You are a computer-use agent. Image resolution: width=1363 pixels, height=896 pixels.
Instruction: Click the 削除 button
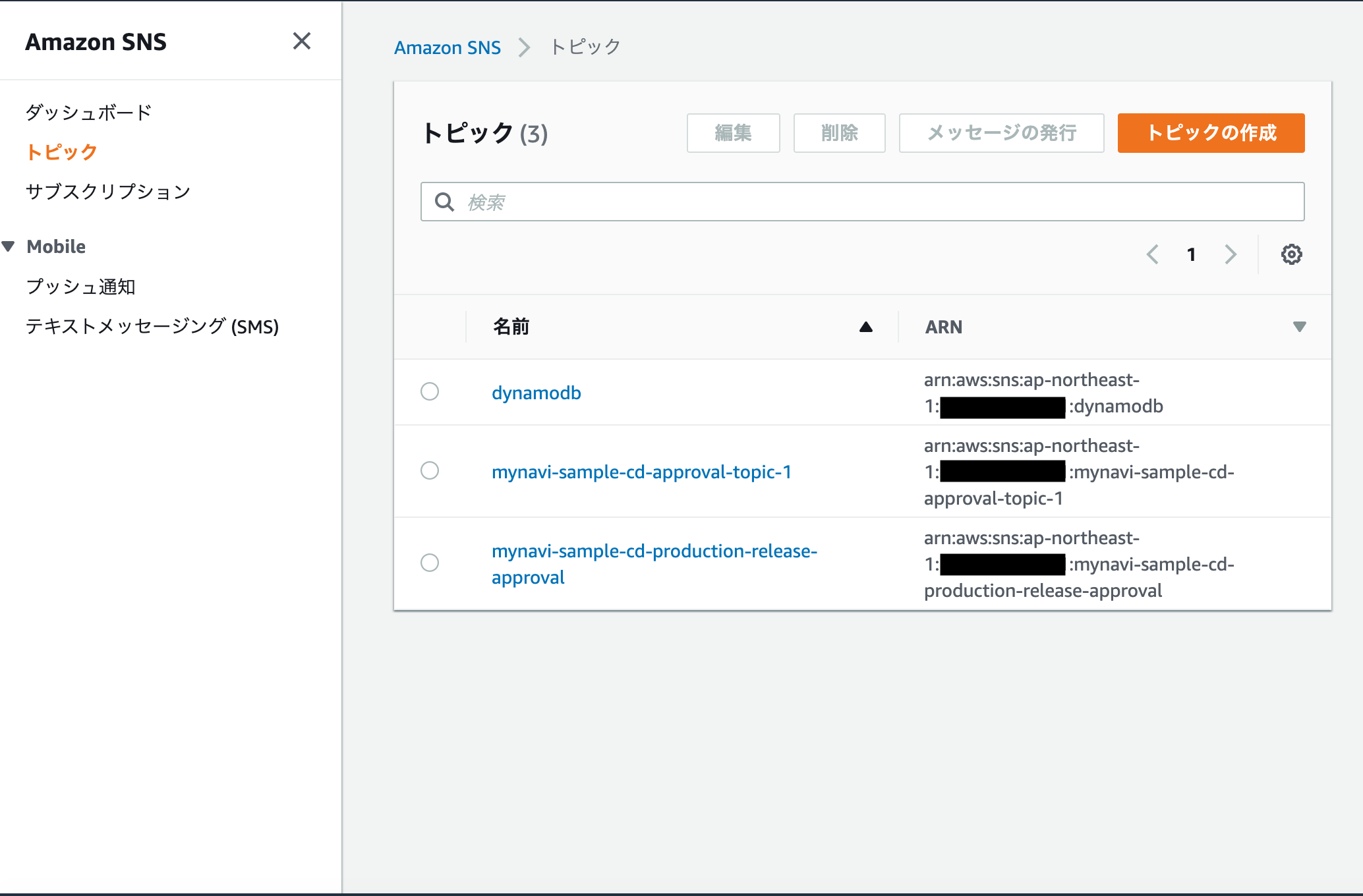(839, 133)
